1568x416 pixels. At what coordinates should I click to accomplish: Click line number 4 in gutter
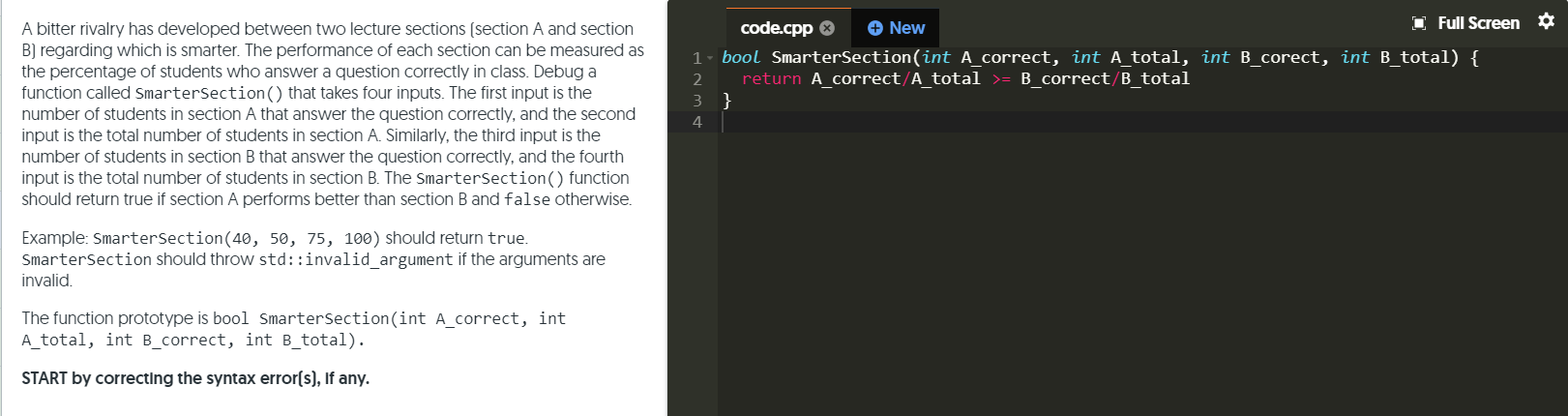(696, 122)
